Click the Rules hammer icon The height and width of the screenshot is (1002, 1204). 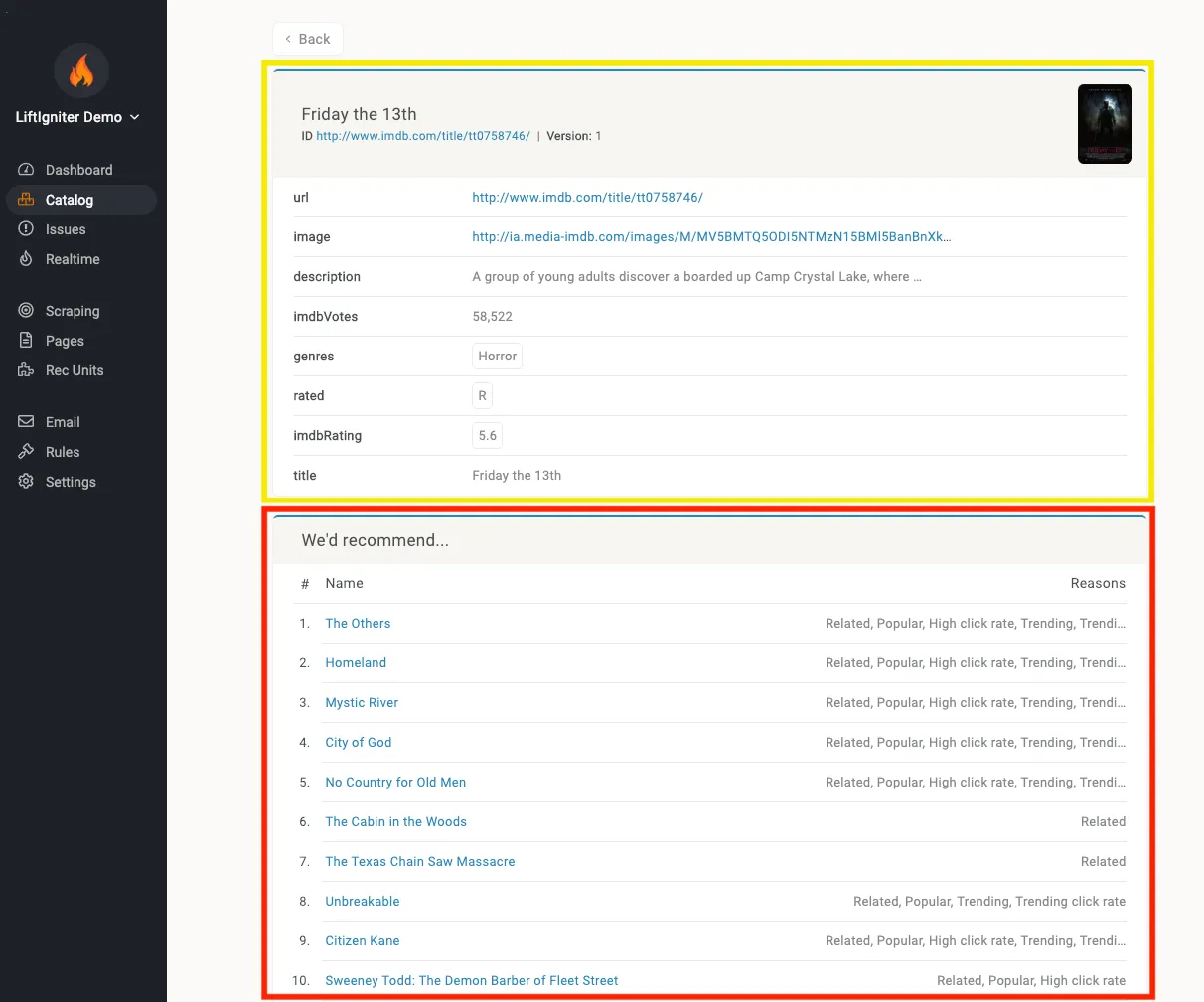pyautogui.click(x=26, y=452)
